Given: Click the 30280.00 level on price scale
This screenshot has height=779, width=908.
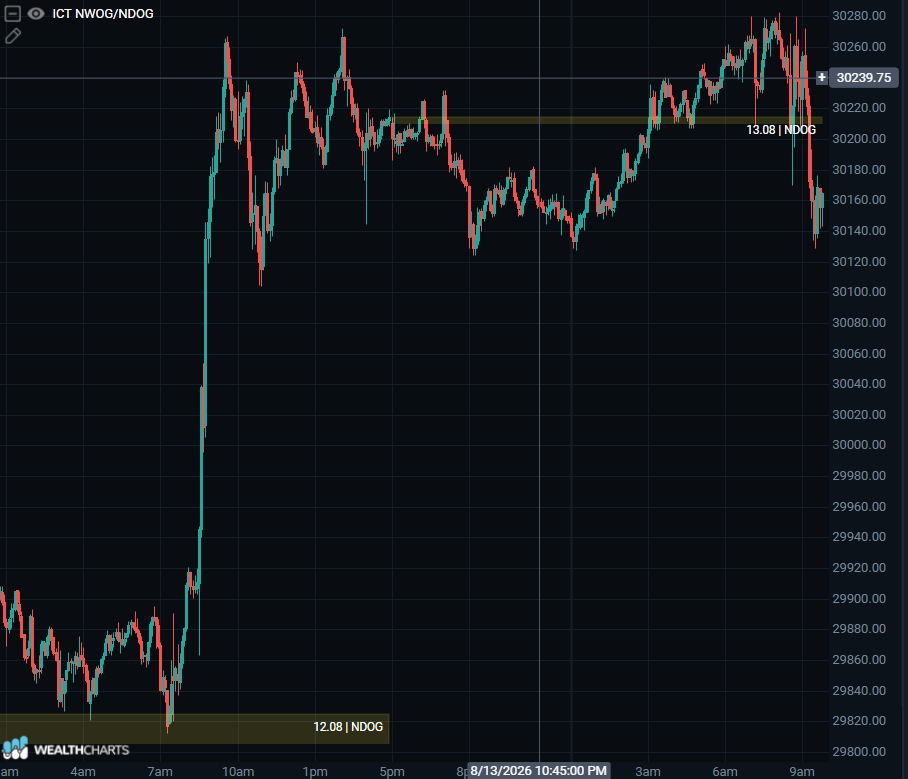Looking at the screenshot, I should [859, 16].
